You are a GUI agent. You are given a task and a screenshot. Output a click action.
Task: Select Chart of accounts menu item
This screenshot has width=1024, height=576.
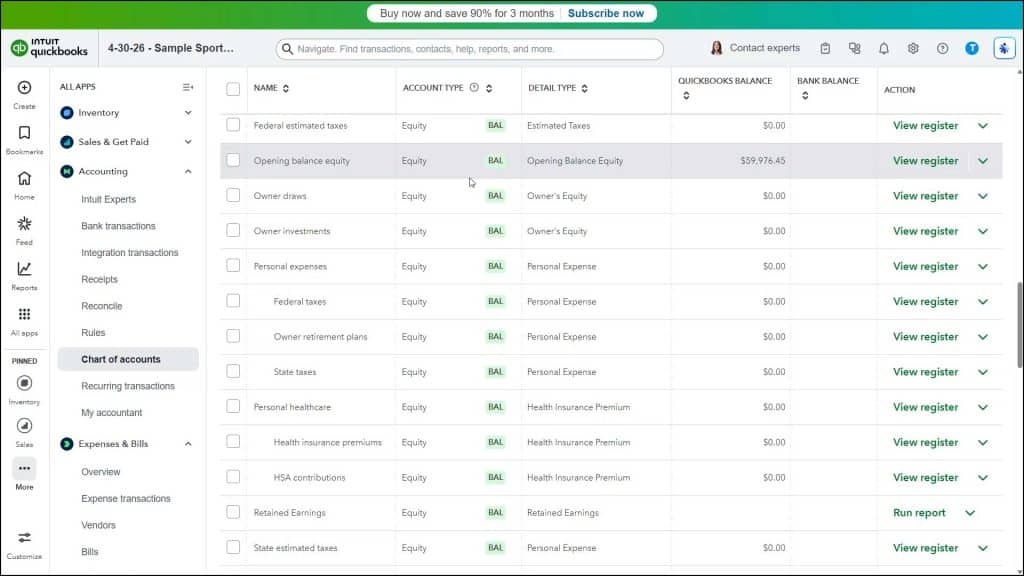[128, 359]
